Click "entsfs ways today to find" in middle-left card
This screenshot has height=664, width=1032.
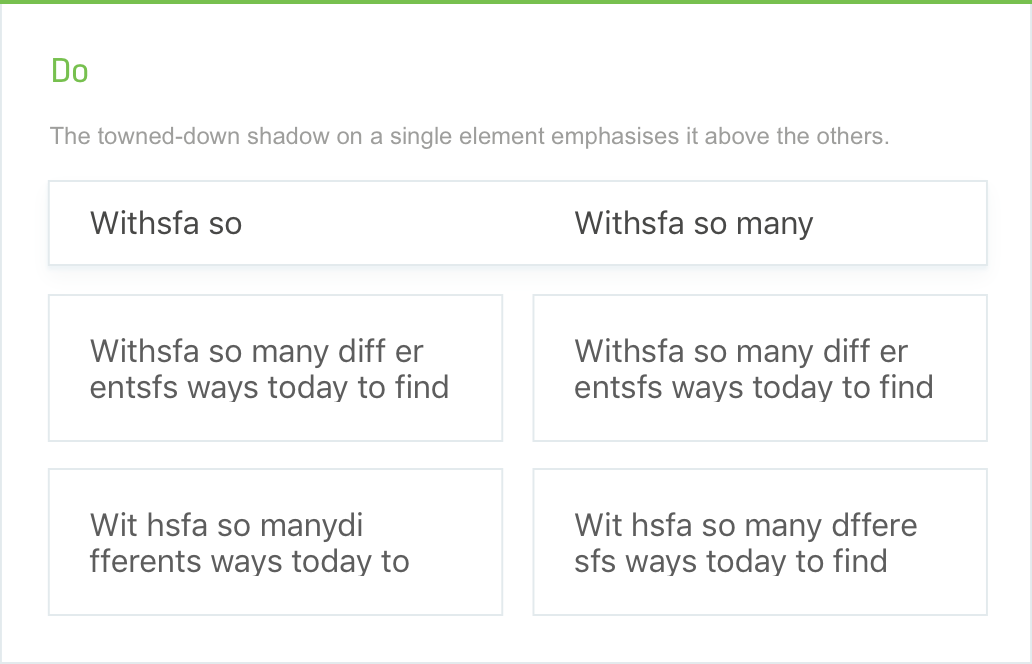269,388
